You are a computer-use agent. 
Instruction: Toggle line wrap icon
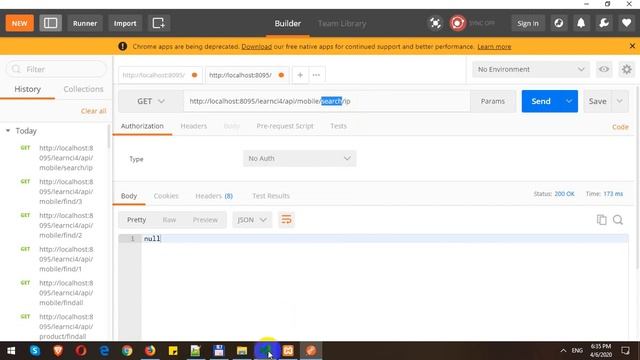[286, 220]
